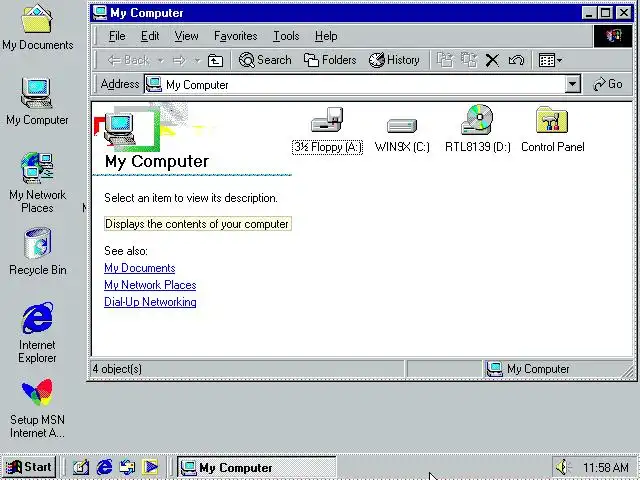
Task: Open the Edit menu
Action: pos(150,36)
